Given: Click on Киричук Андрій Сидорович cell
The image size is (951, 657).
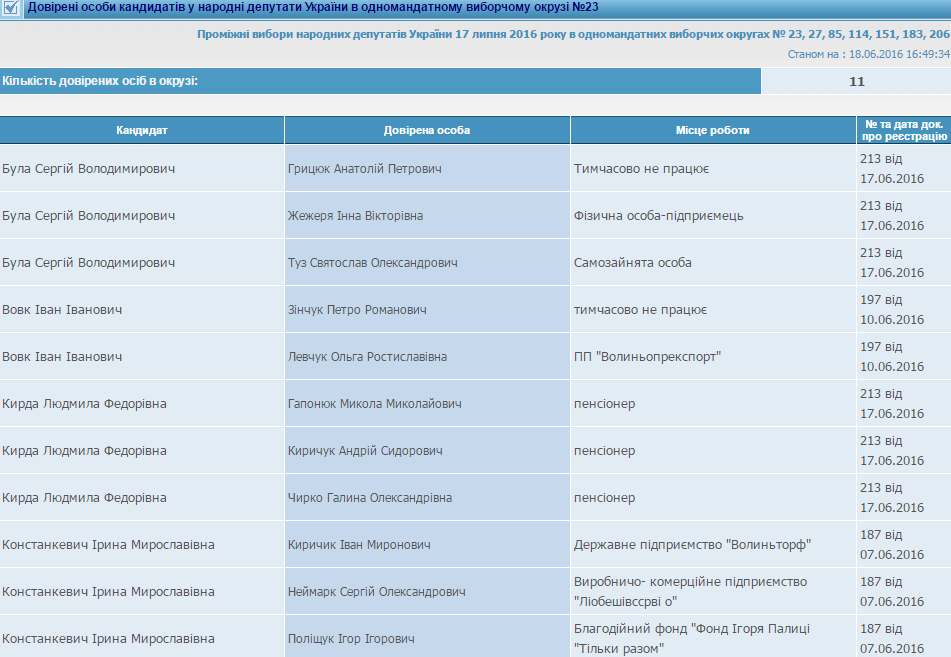Looking at the screenshot, I should point(365,451).
